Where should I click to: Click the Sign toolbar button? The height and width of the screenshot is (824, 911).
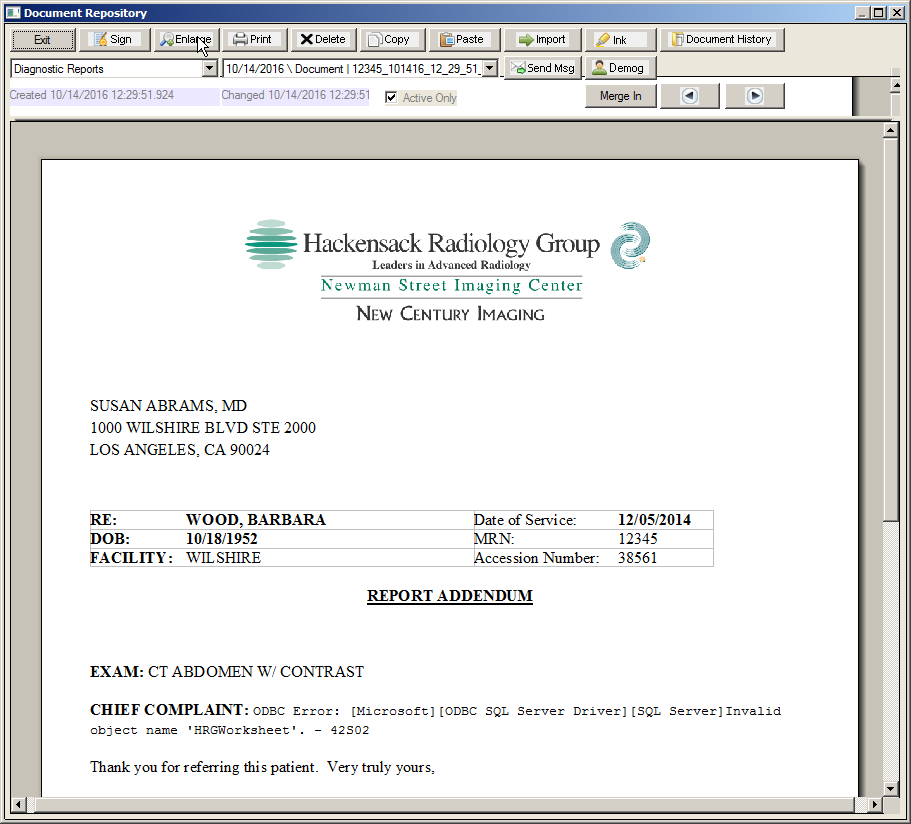pyautogui.click(x=113, y=40)
